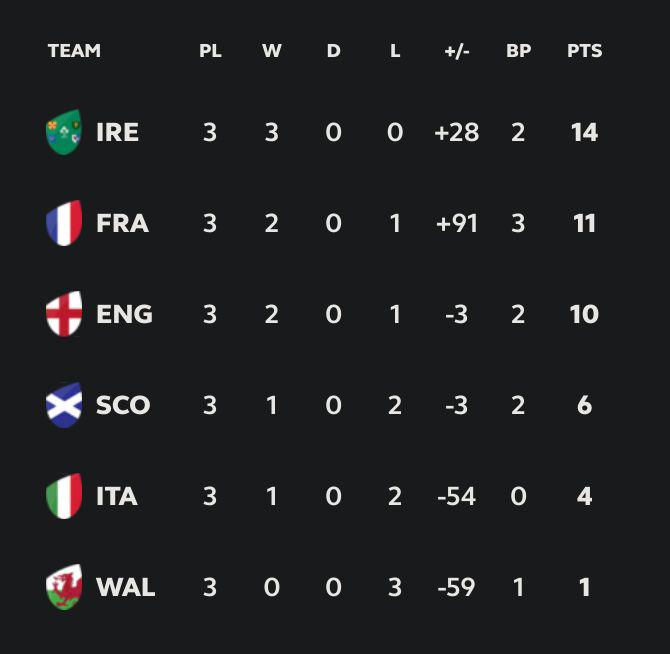Select Wales' -59 points difference
The height and width of the screenshot is (654, 670).
456,587
